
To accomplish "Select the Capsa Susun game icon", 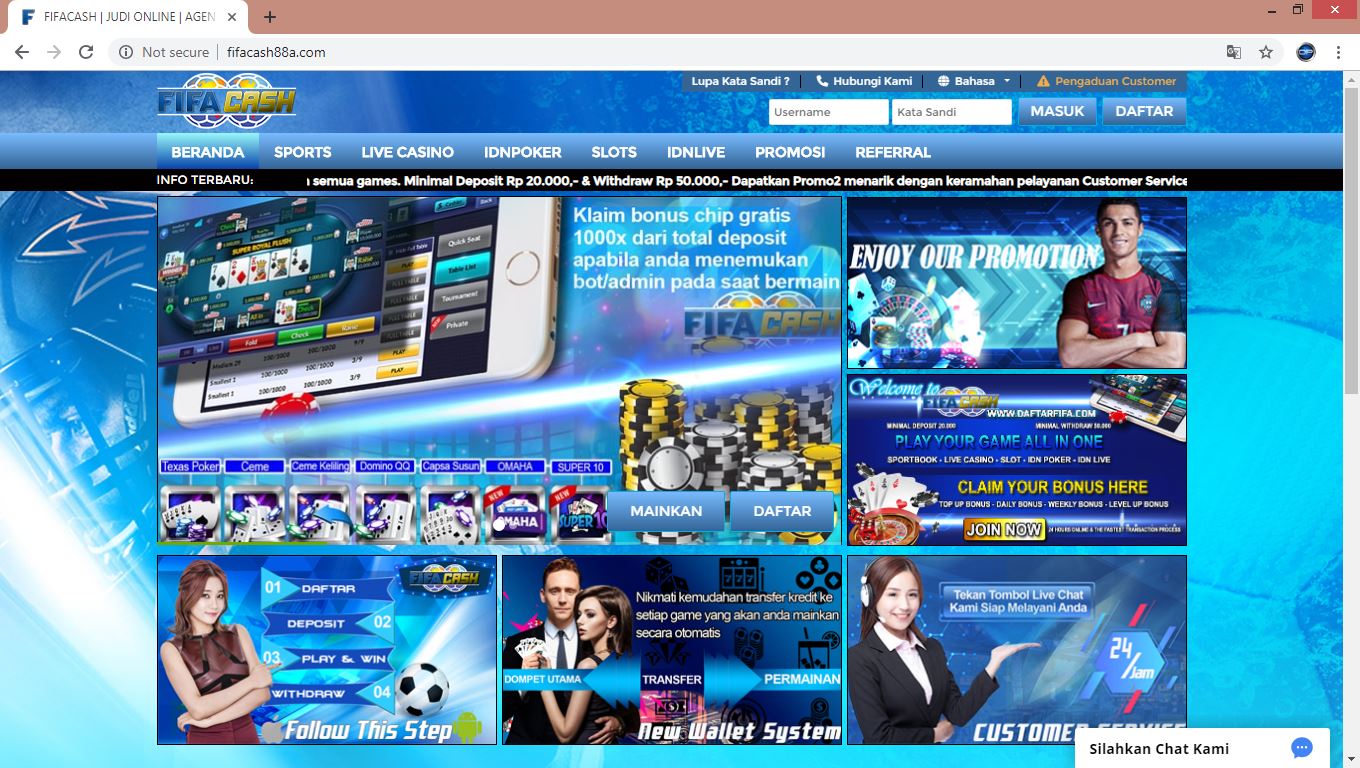I will [x=450, y=514].
